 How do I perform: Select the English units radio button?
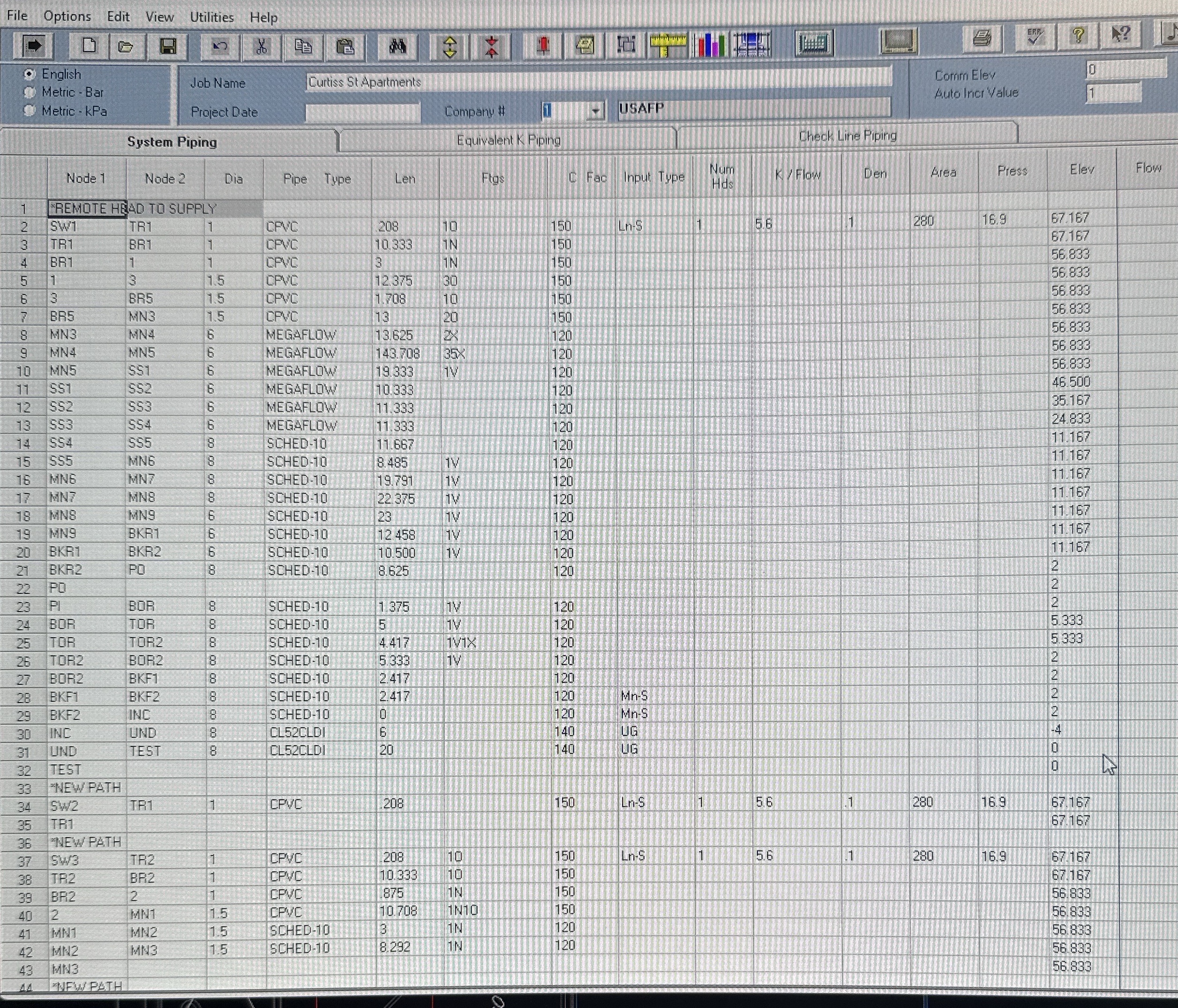pyautogui.click(x=30, y=74)
